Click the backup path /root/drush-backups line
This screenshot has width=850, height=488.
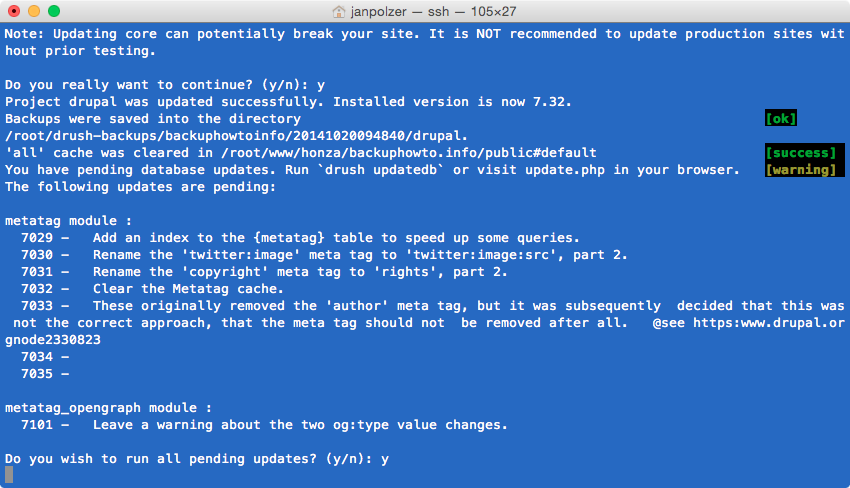[x=236, y=136]
